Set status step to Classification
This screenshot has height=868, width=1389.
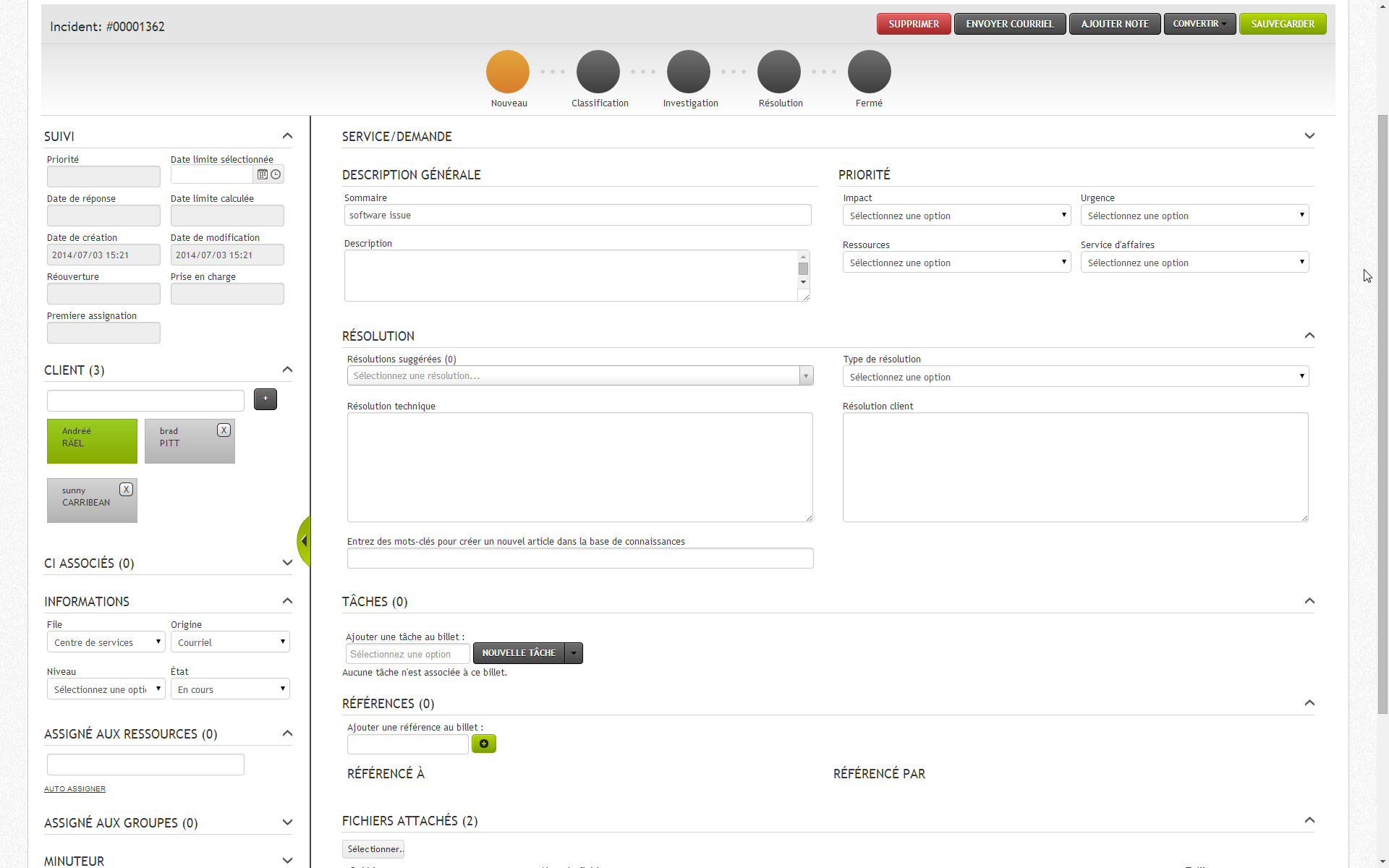598,72
